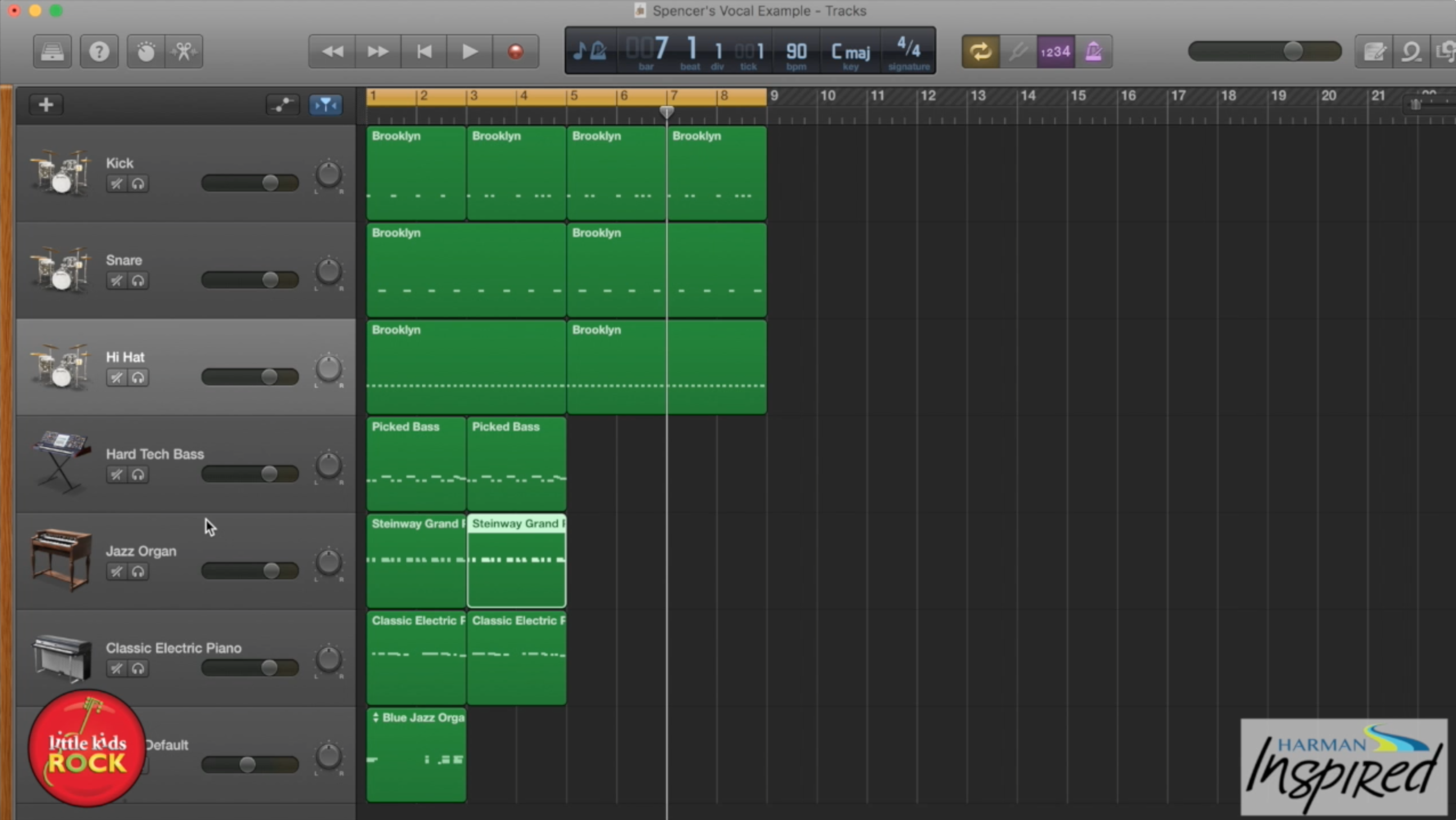Viewport: 1456px width, 820px height.
Task: Click the + button to add a track
Action: (x=46, y=104)
